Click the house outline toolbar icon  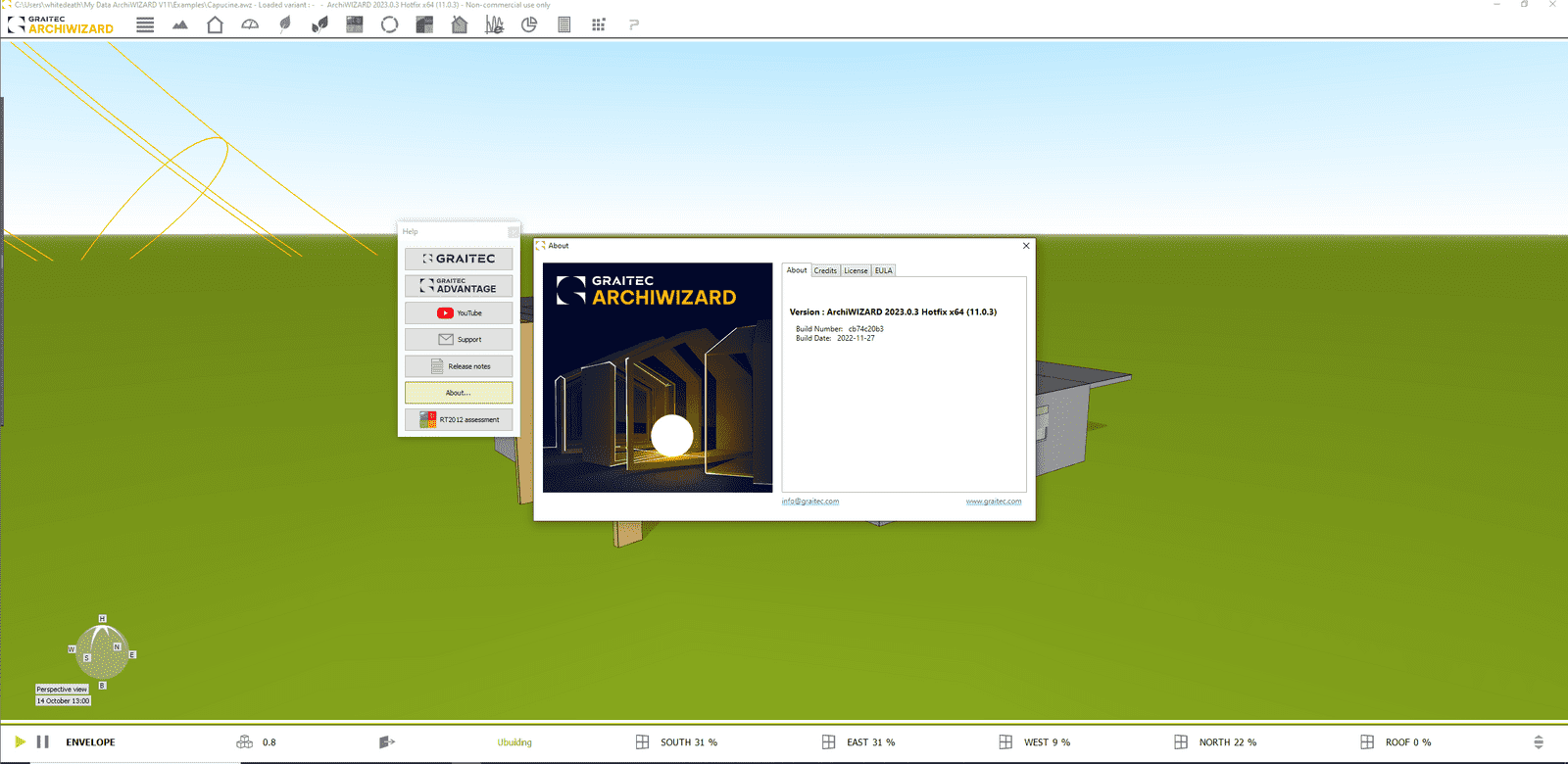tap(215, 24)
